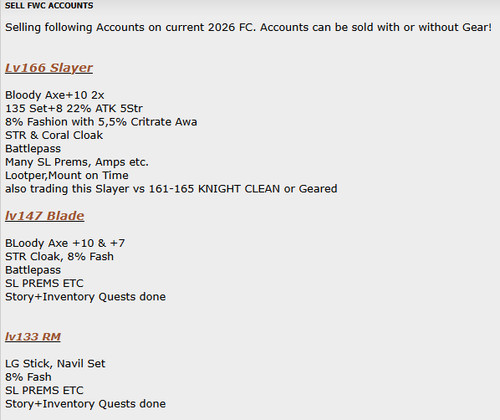Image resolution: width=500 pixels, height=420 pixels.
Task: Click the '8% Fash' line under RM
Action: pyautogui.click(x=28, y=377)
